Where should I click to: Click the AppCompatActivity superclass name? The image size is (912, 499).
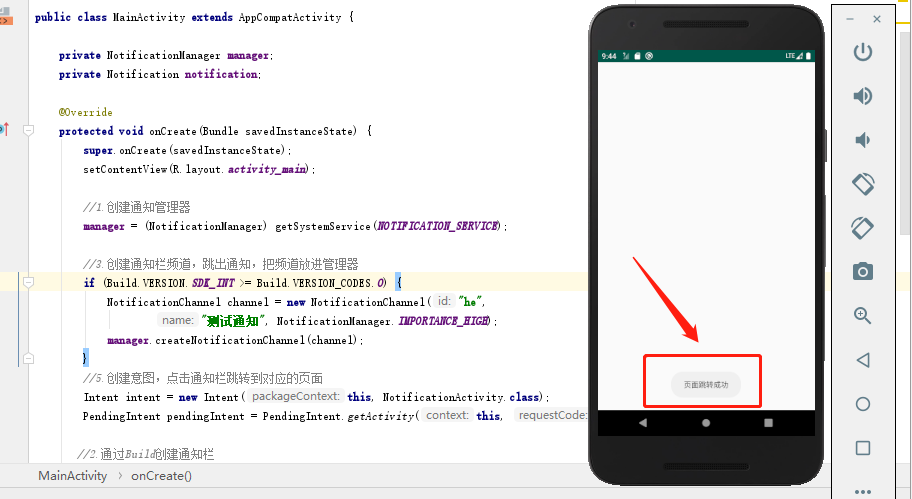click(290, 17)
